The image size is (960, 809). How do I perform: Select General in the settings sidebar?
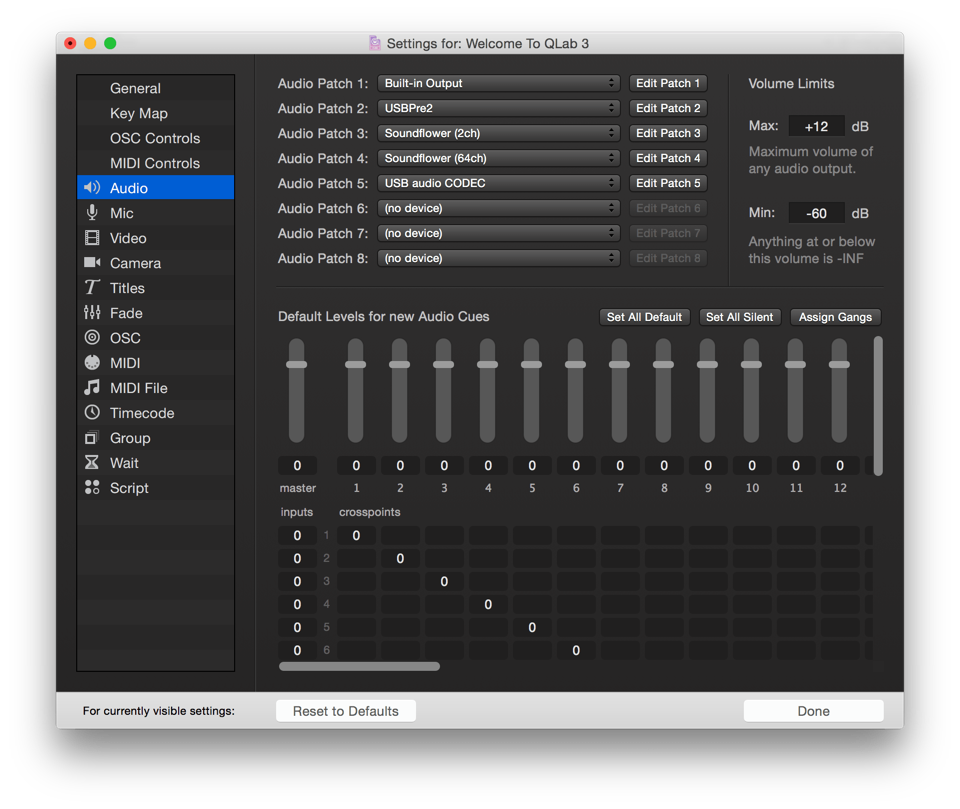click(135, 88)
